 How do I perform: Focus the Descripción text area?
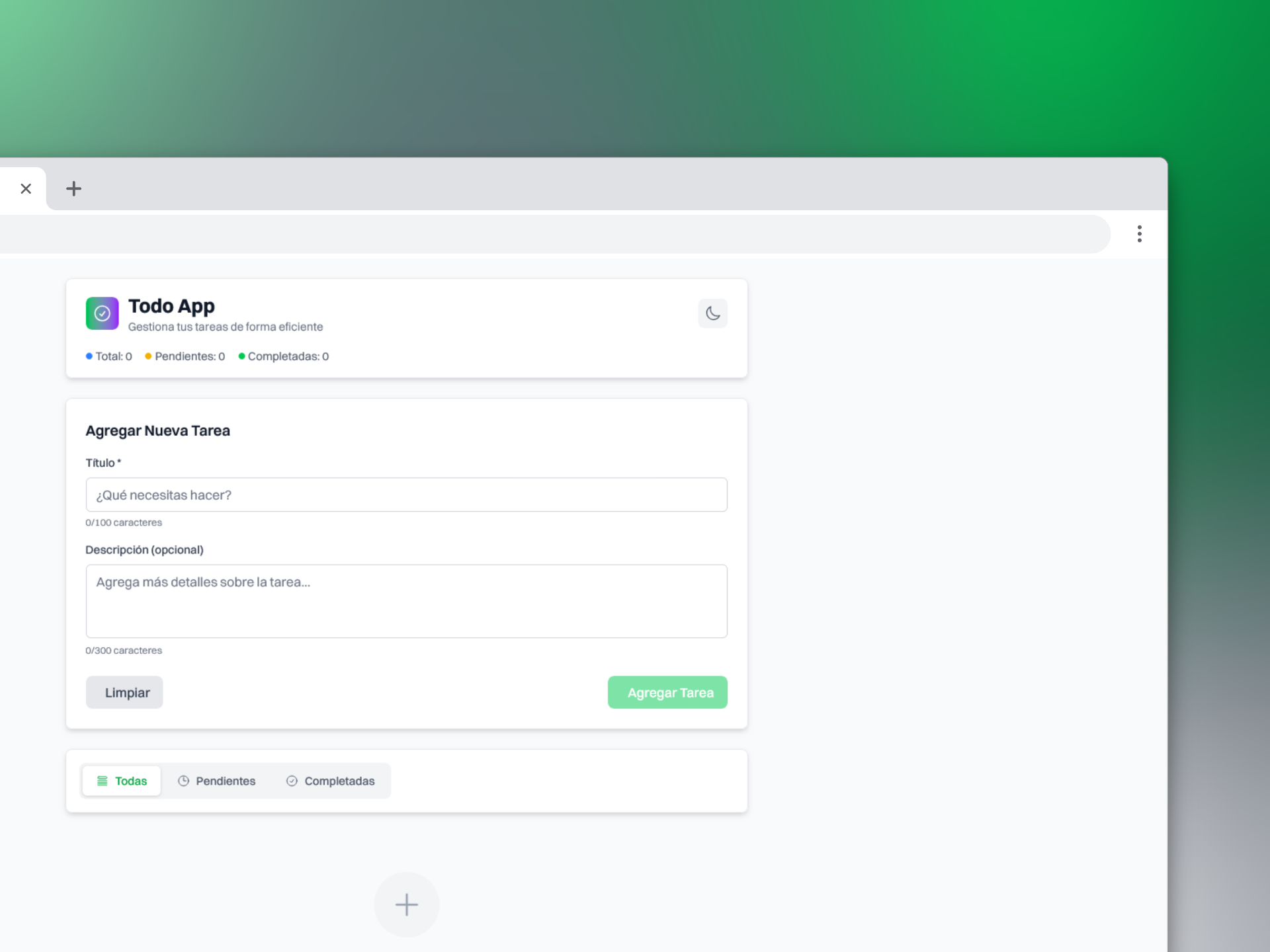406,601
